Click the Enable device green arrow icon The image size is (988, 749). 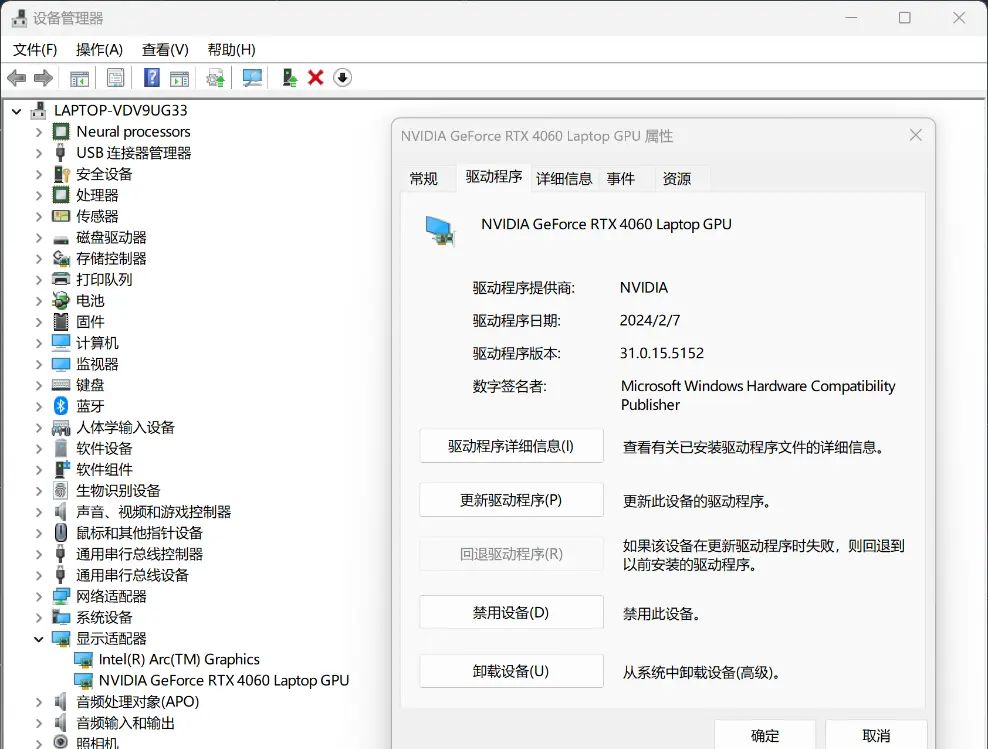pos(289,77)
